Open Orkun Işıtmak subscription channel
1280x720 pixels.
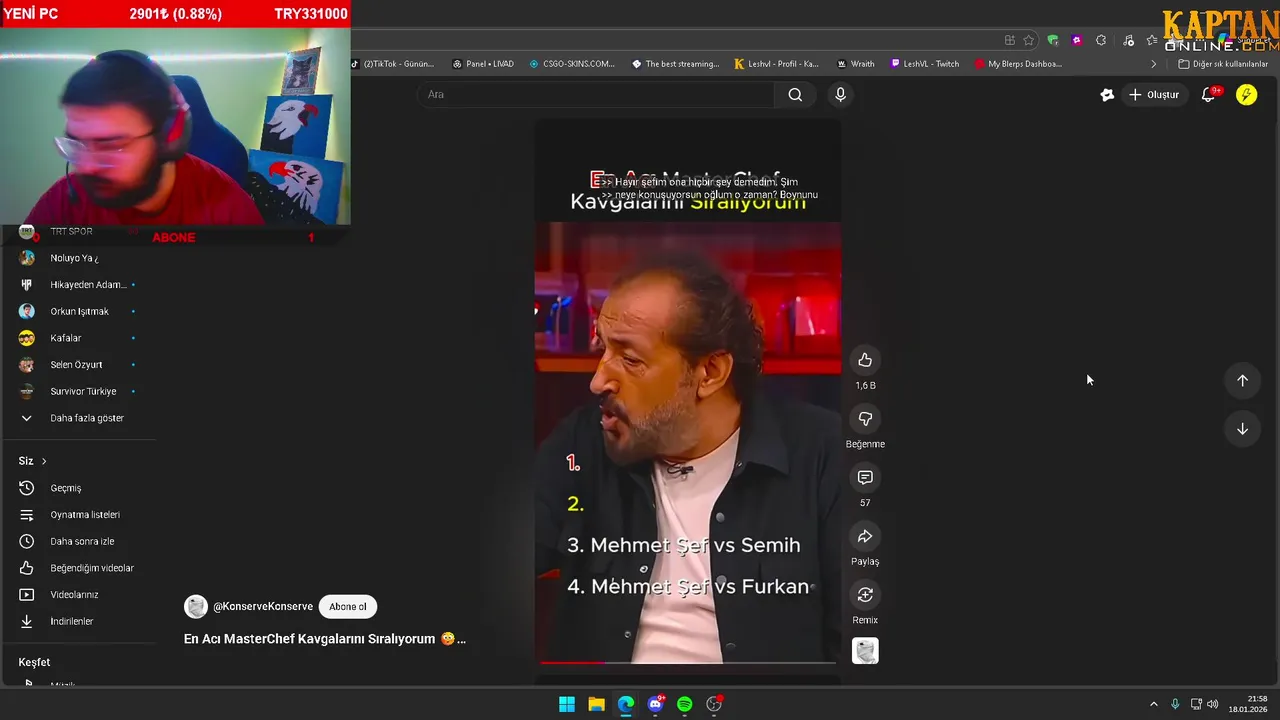pyautogui.click(x=78, y=311)
